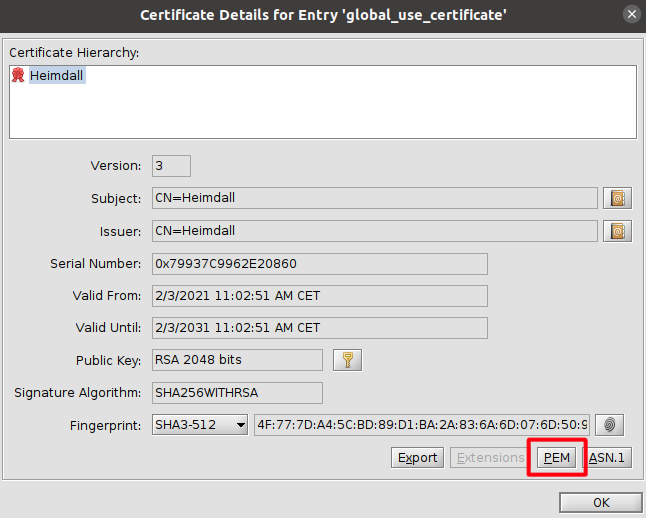Viewport: 646px width, 518px height.
Task: Select Heimdall certificate in the hierarchy
Action: [57, 76]
